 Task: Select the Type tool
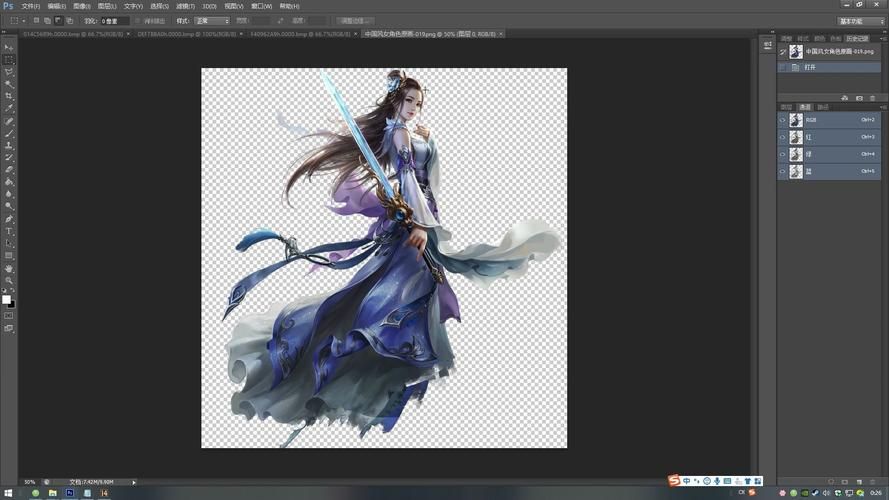9,231
